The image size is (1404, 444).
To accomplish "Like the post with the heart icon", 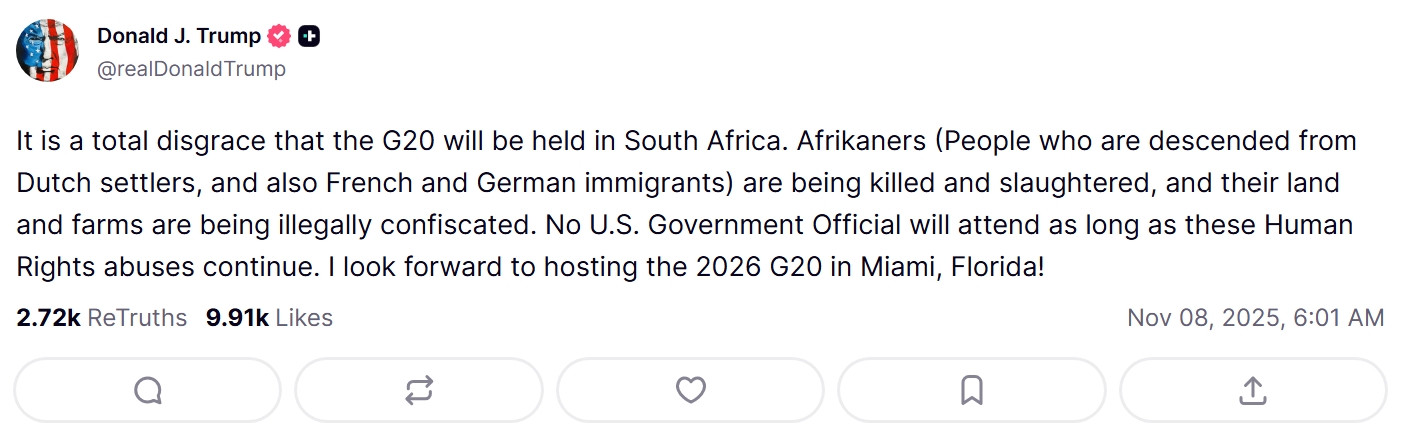I will (690, 390).
